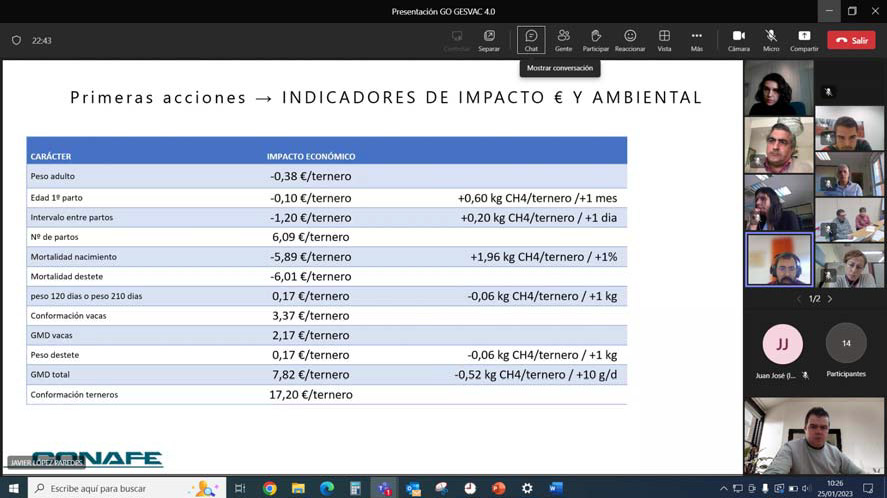Open Outlook from the taskbar
Image resolution: width=887 pixels, height=498 pixels.
pyautogui.click(x=413, y=488)
